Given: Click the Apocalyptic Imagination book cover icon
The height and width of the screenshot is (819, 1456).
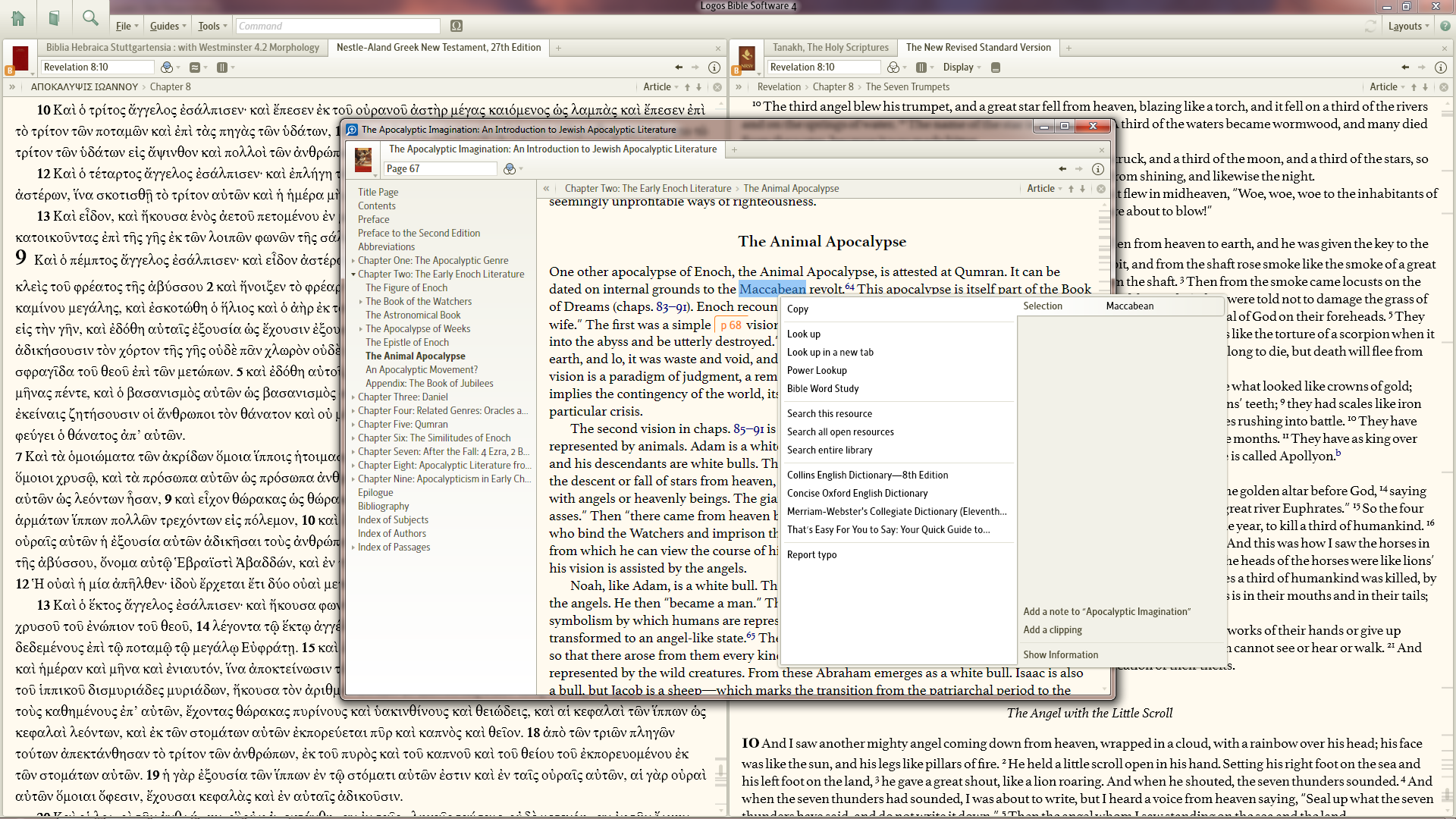Looking at the screenshot, I should click(x=363, y=160).
